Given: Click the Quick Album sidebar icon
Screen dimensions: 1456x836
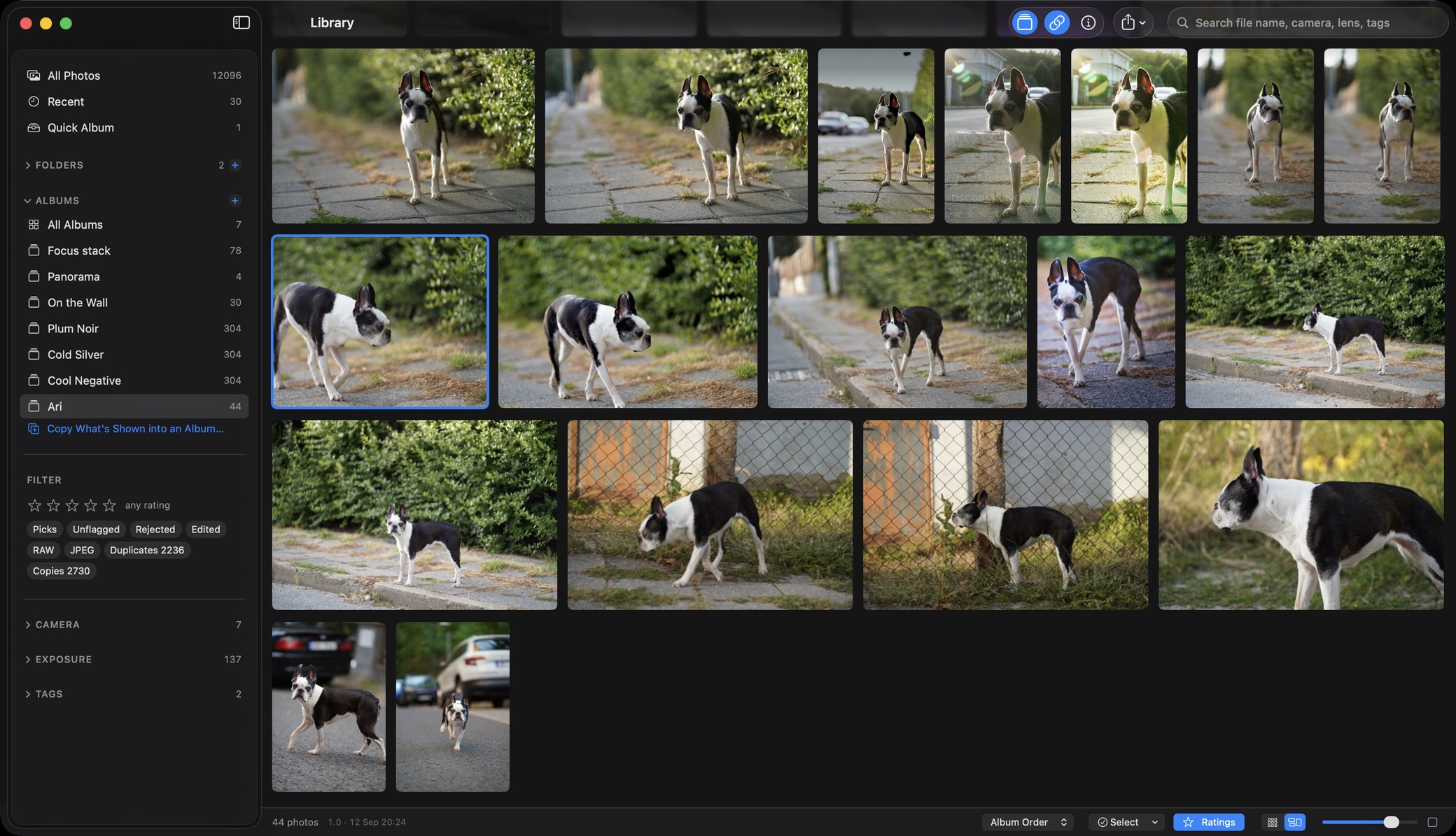Looking at the screenshot, I should (34, 128).
